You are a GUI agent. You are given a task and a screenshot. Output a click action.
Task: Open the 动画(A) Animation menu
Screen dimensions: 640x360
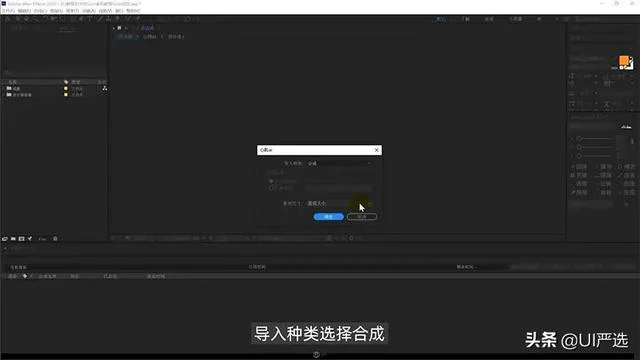click(89, 11)
